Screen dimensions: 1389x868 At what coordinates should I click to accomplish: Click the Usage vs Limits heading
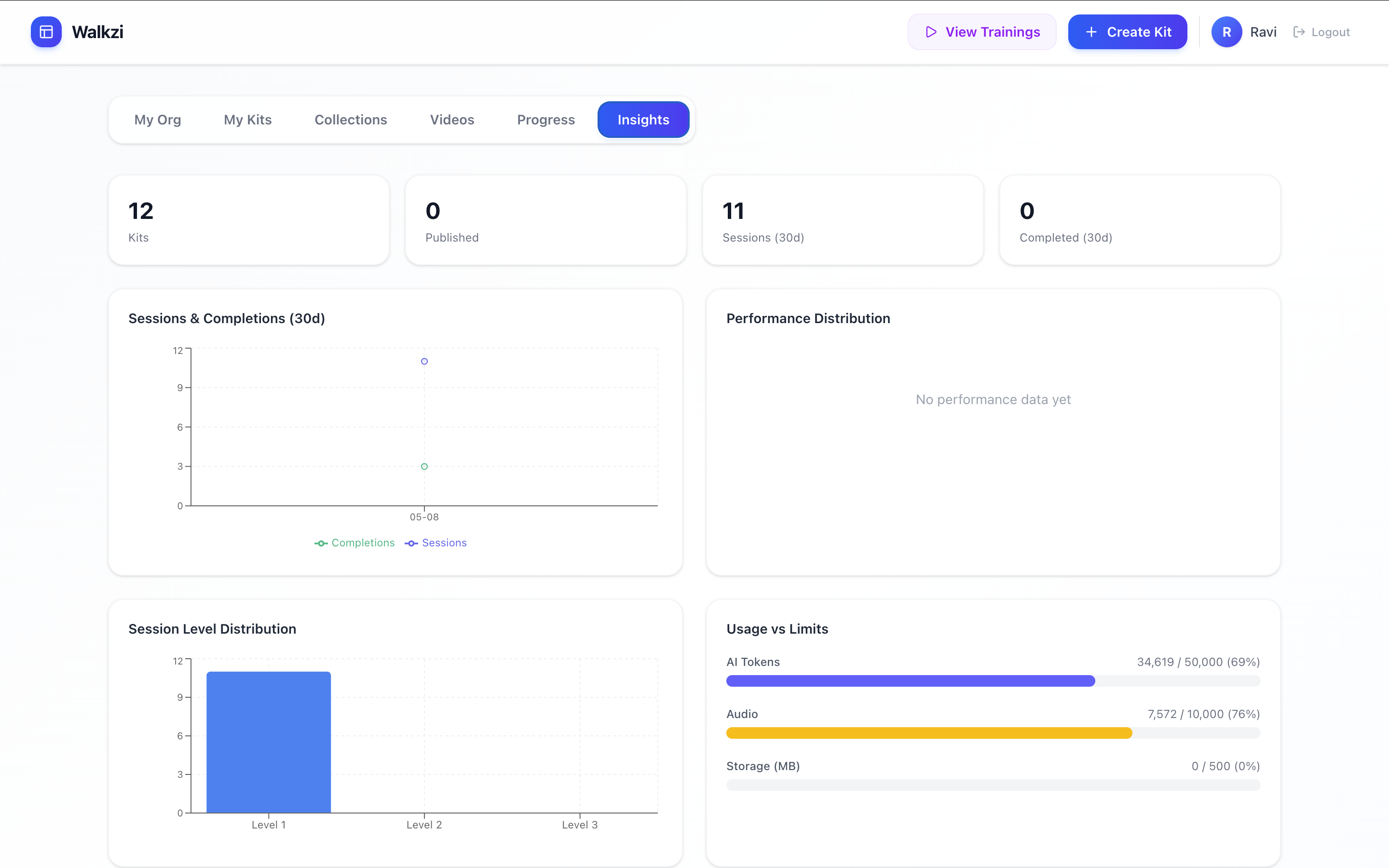(777, 629)
